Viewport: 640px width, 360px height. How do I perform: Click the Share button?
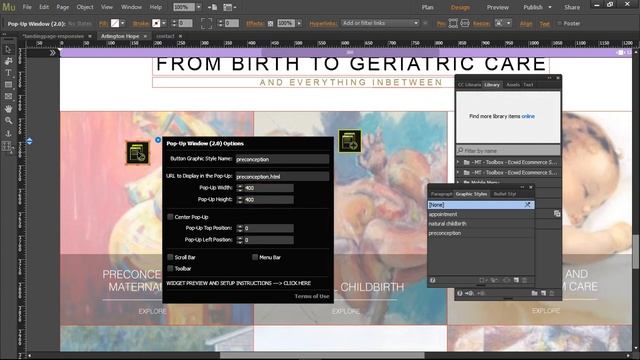(x=572, y=7)
